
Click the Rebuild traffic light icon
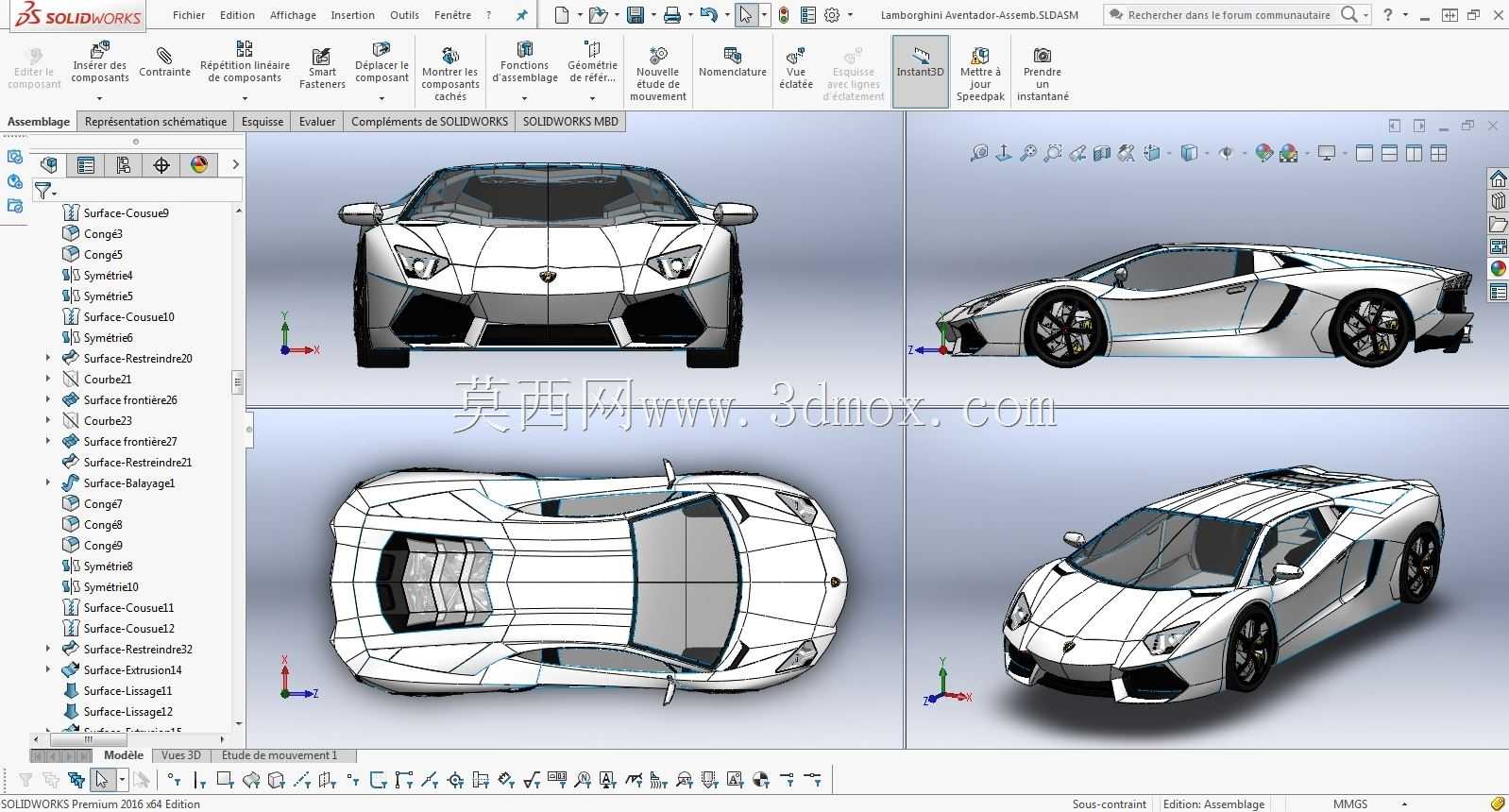pos(783,15)
